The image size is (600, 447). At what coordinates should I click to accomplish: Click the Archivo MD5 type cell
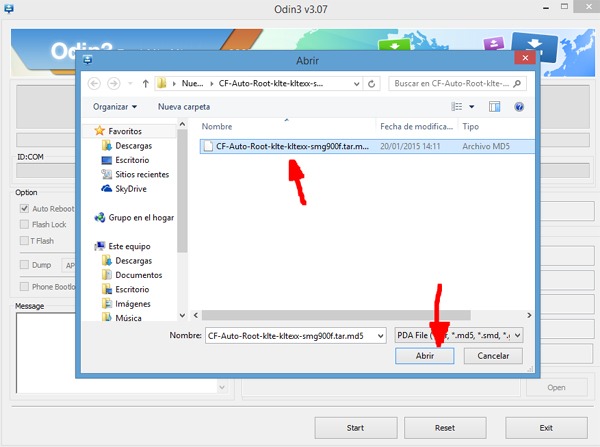(486, 146)
